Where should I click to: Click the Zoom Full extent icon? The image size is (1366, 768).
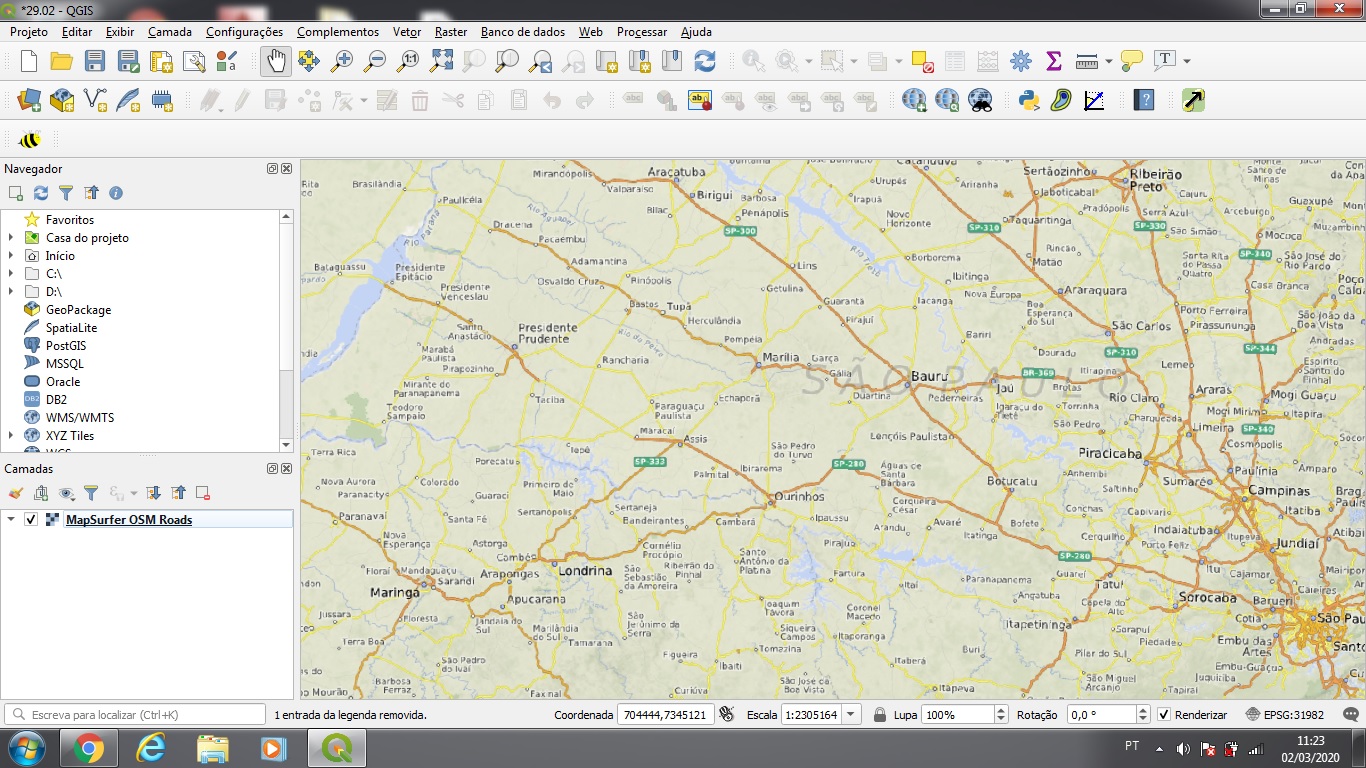[x=441, y=61]
